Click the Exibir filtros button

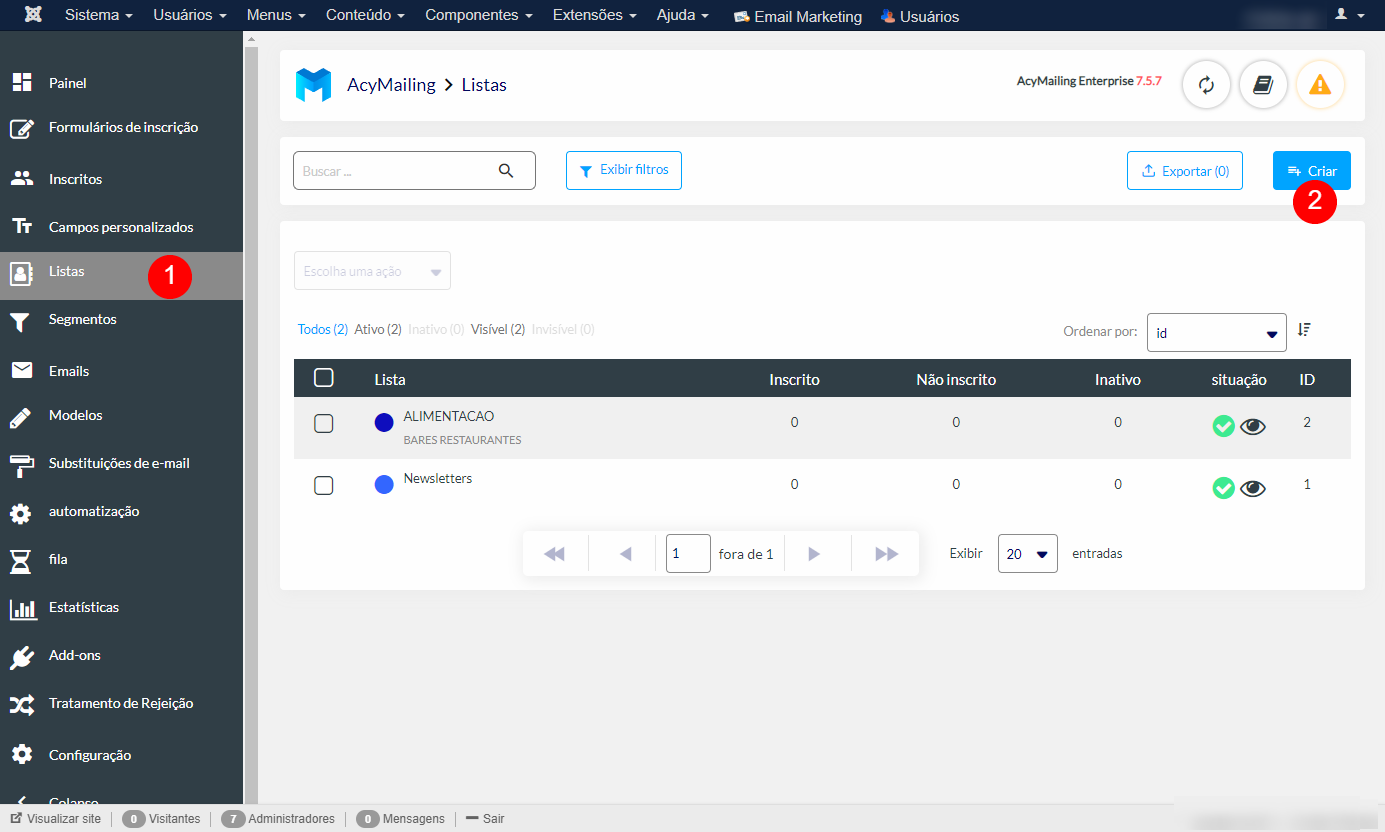(x=624, y=170)
